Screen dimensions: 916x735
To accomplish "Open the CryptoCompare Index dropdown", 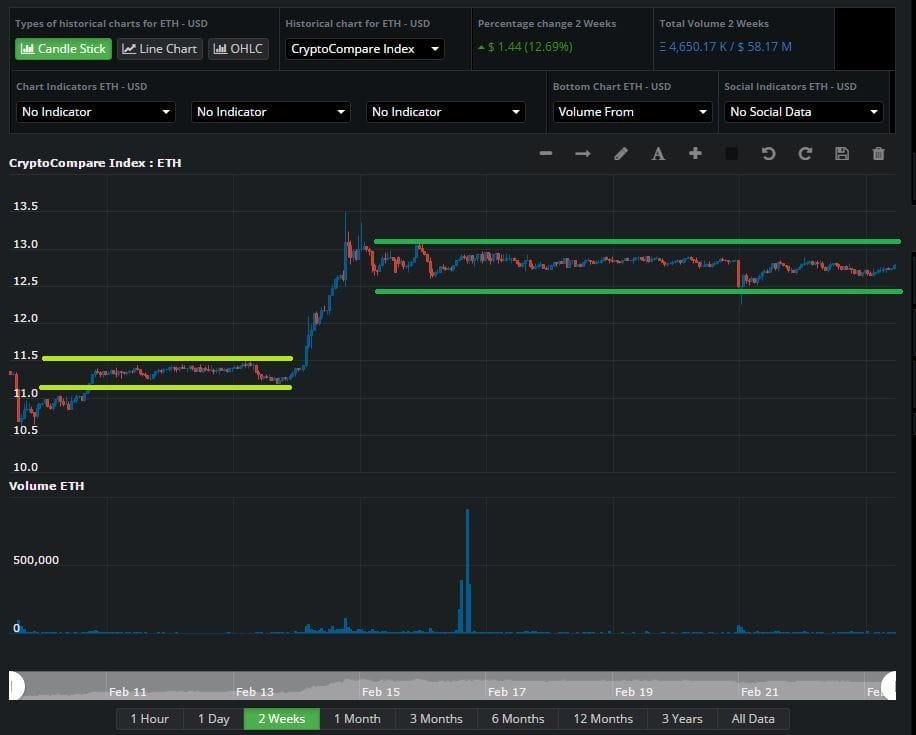I will [365, 49].
